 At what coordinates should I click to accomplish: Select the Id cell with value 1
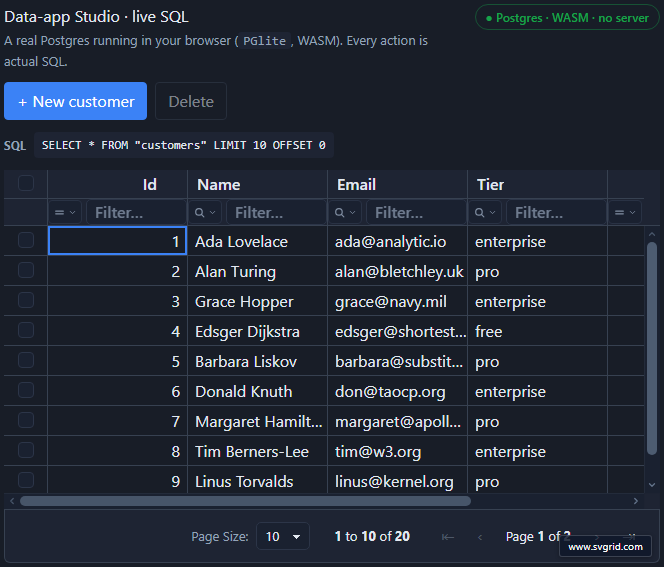(117, 241)
